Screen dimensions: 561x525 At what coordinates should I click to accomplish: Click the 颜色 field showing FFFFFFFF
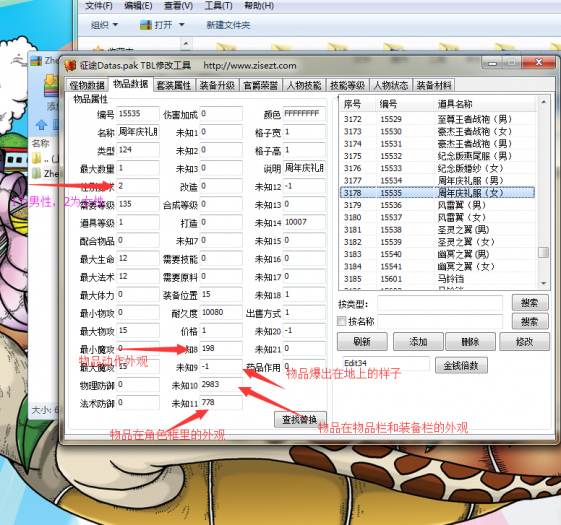(304, 114)
